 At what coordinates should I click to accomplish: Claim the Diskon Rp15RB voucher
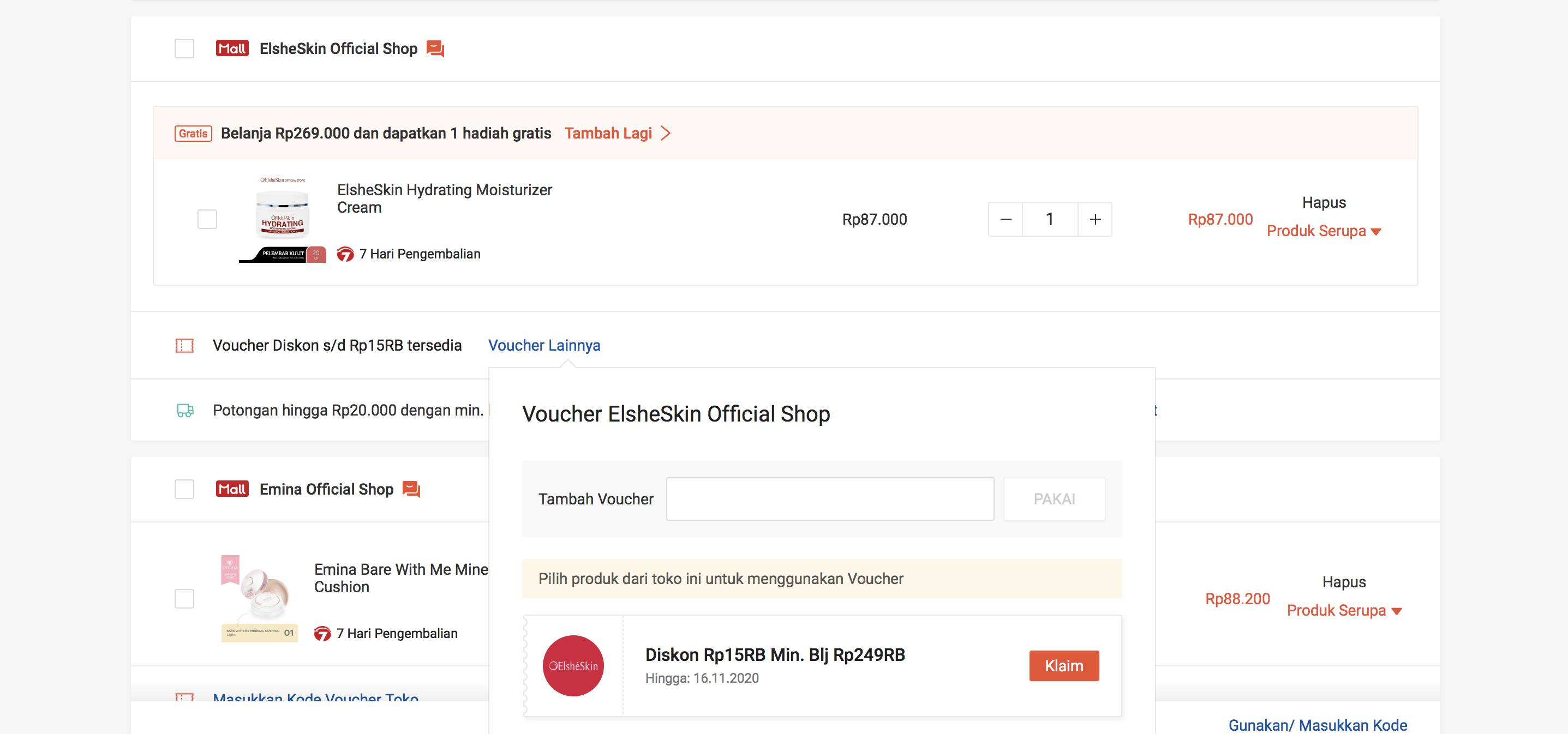(1063, 666)
